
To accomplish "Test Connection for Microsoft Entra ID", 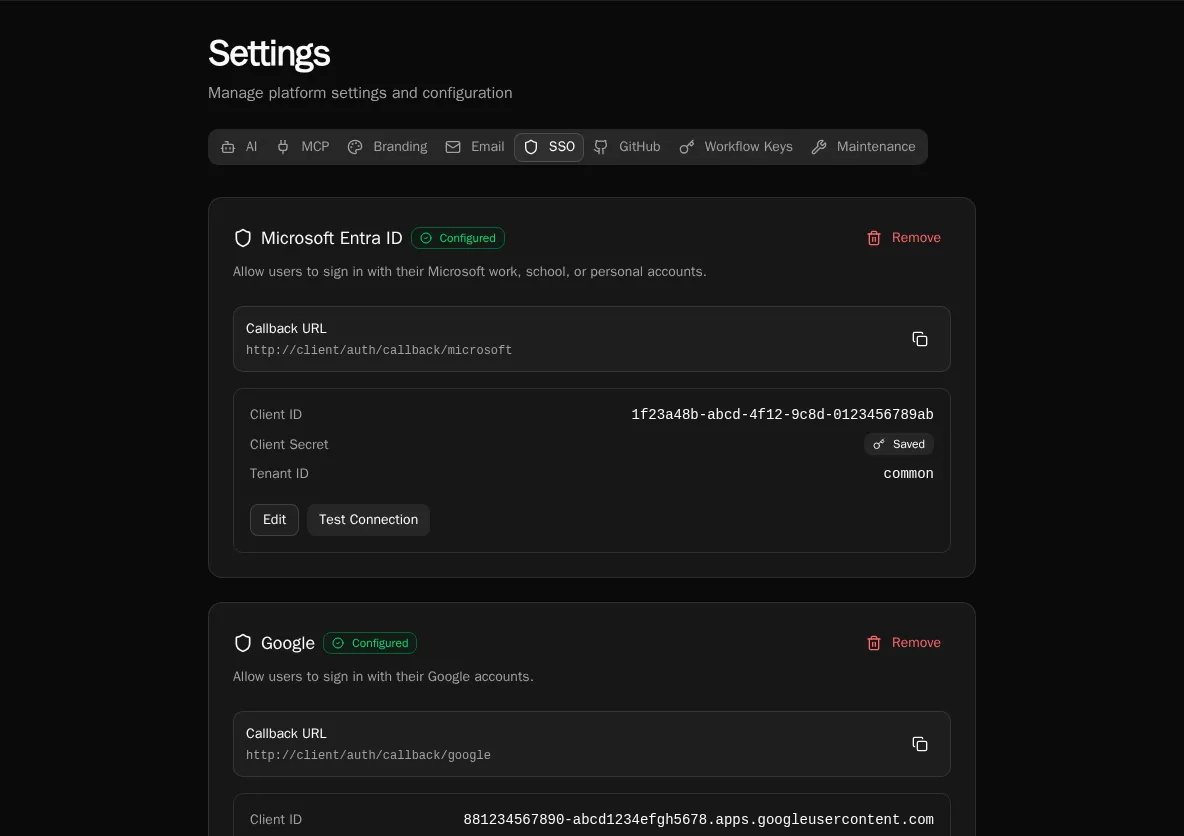I will [x=368, y=520].
